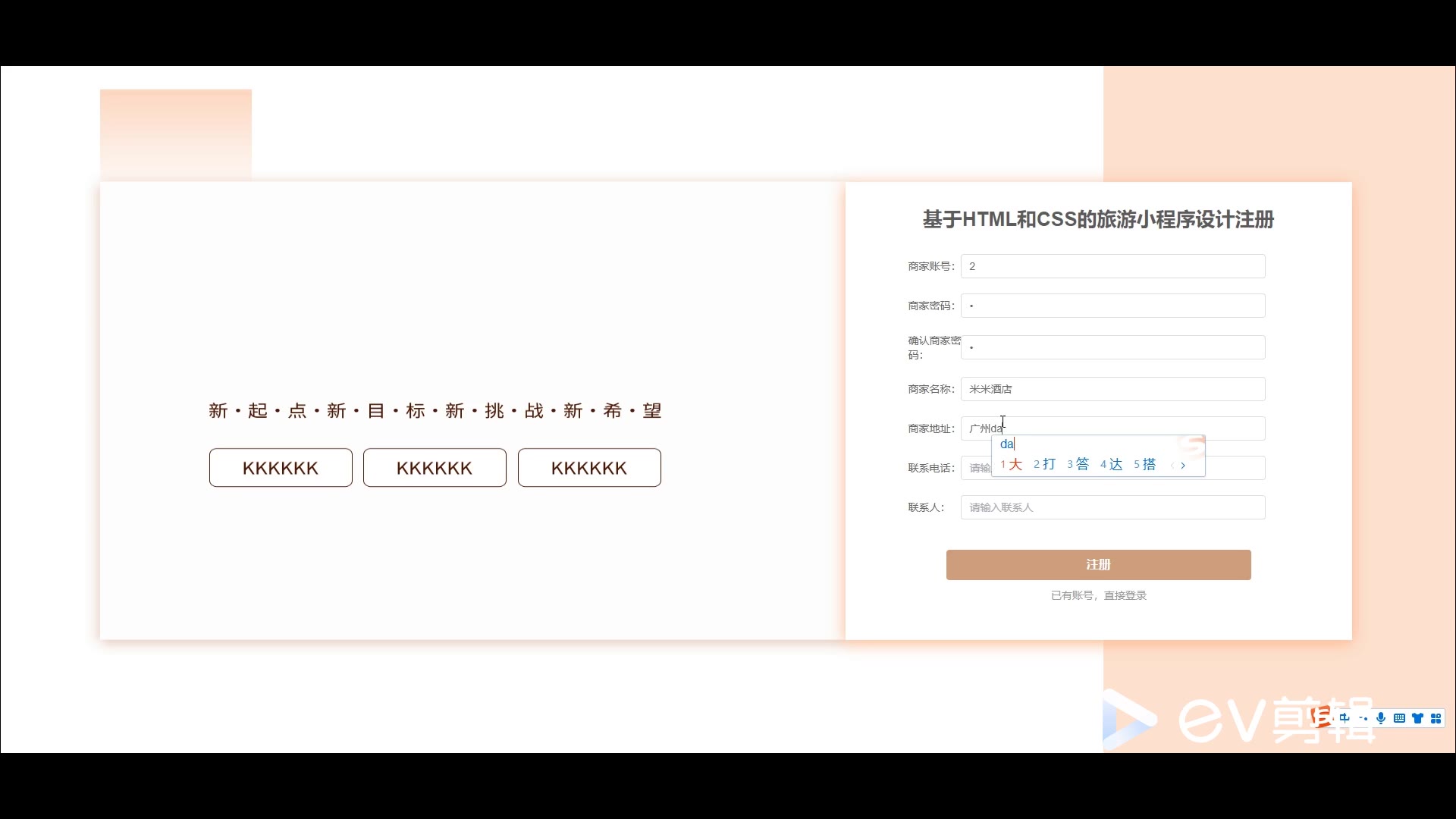Screen dimensions: 1456x819
Task: Show next page of IME candidates
Action: point(1183,465)
